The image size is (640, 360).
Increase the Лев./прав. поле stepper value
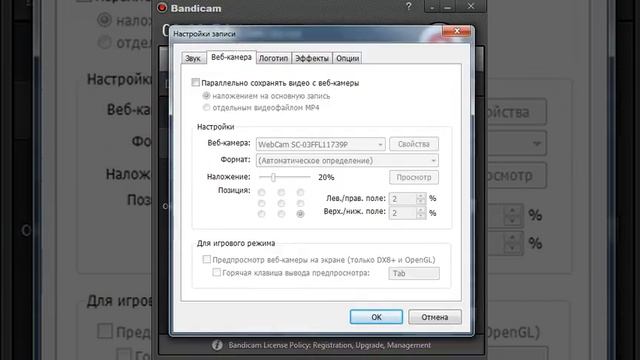click(421, 196)
